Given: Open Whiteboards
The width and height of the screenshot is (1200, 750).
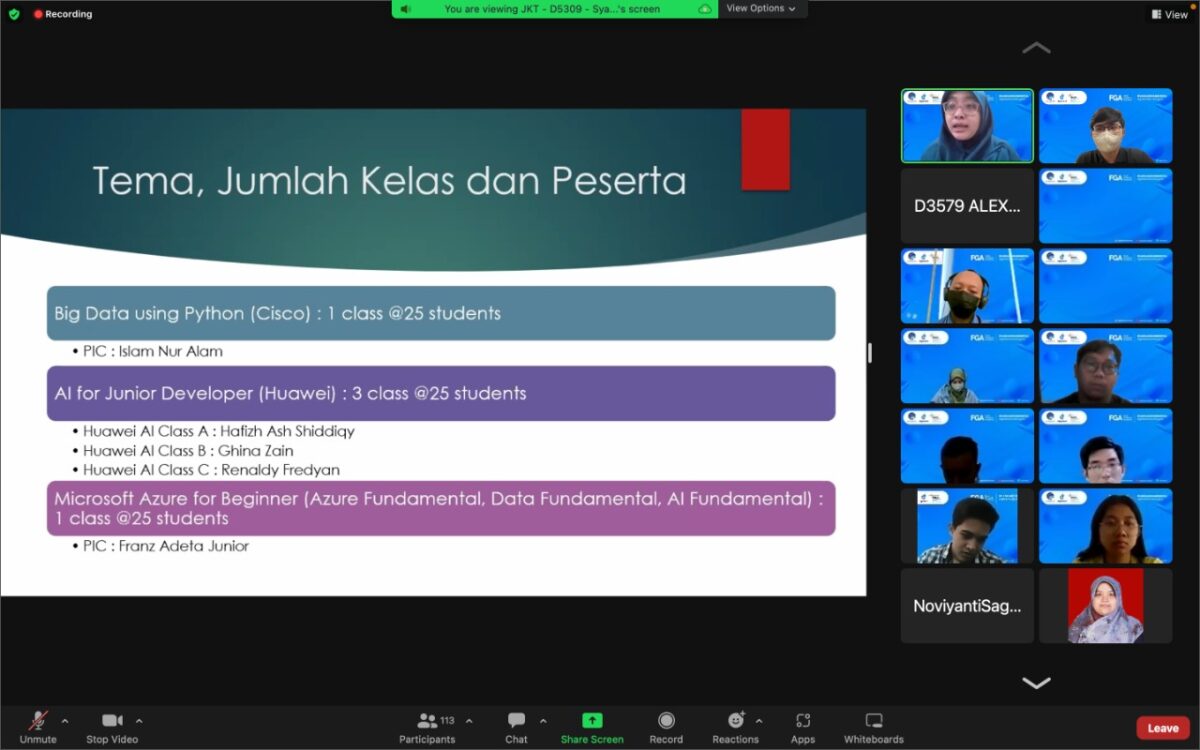Looking at the screenshot, I should [x=874, y=727].
